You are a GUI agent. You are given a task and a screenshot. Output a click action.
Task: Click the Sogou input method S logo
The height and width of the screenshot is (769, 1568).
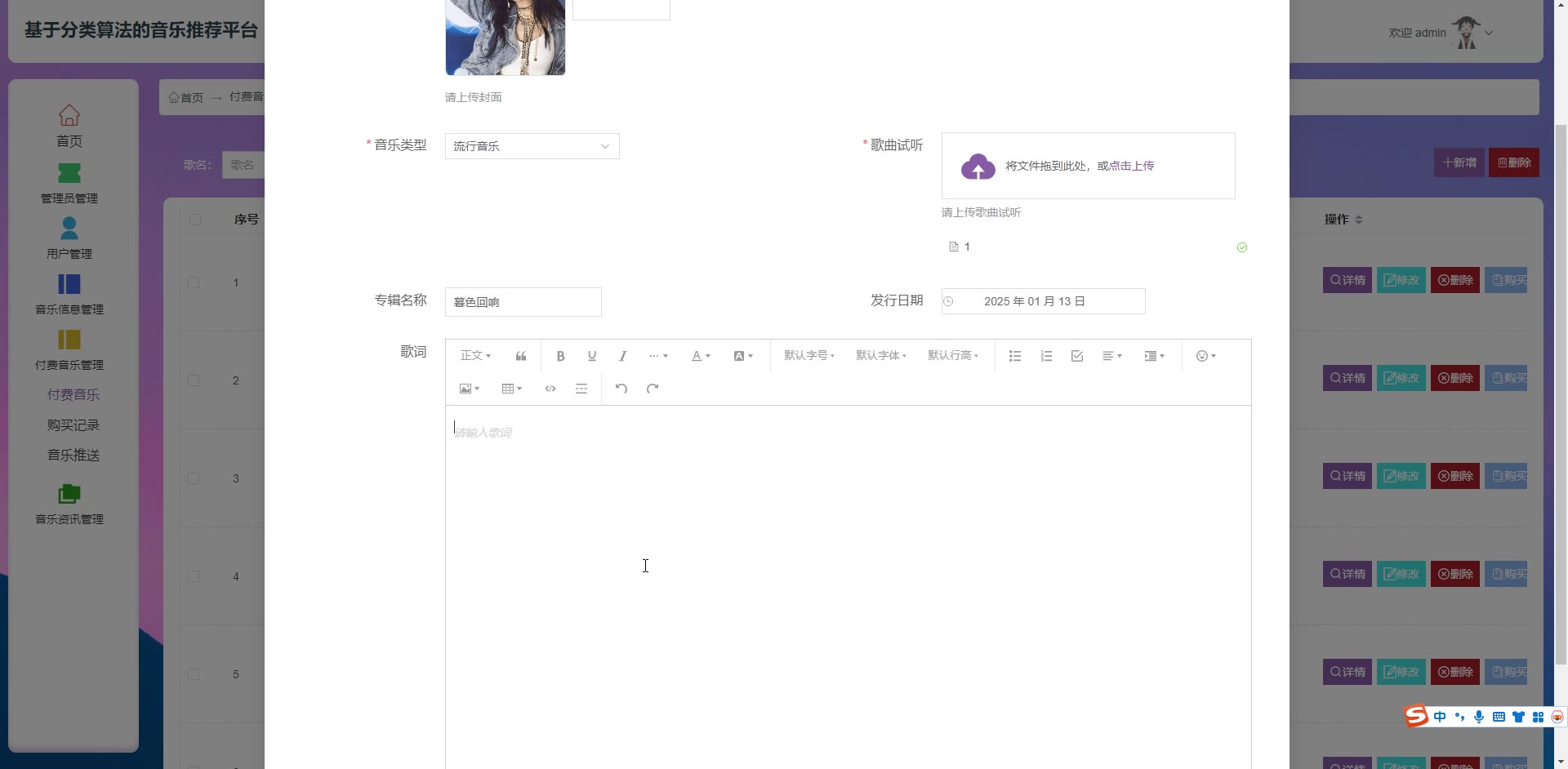click(x=1416, y=716)
